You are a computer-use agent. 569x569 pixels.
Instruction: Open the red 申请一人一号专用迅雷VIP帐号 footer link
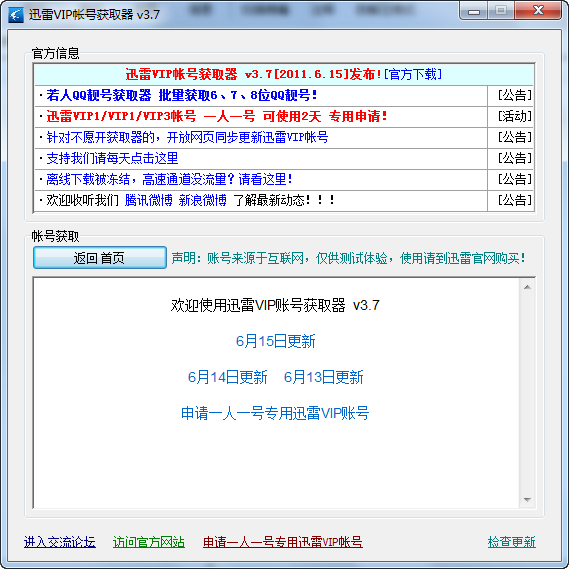(283, 542)
